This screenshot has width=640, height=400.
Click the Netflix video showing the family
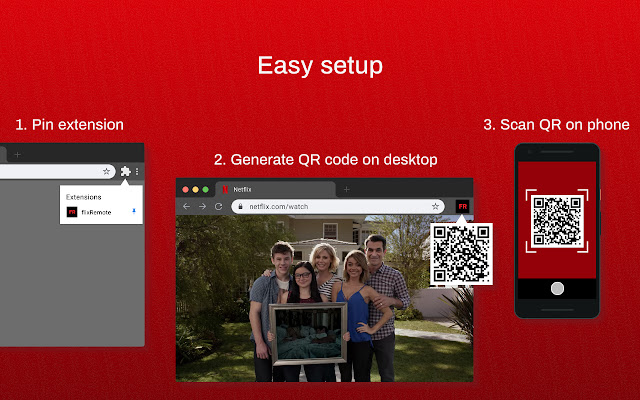point(324,298)
